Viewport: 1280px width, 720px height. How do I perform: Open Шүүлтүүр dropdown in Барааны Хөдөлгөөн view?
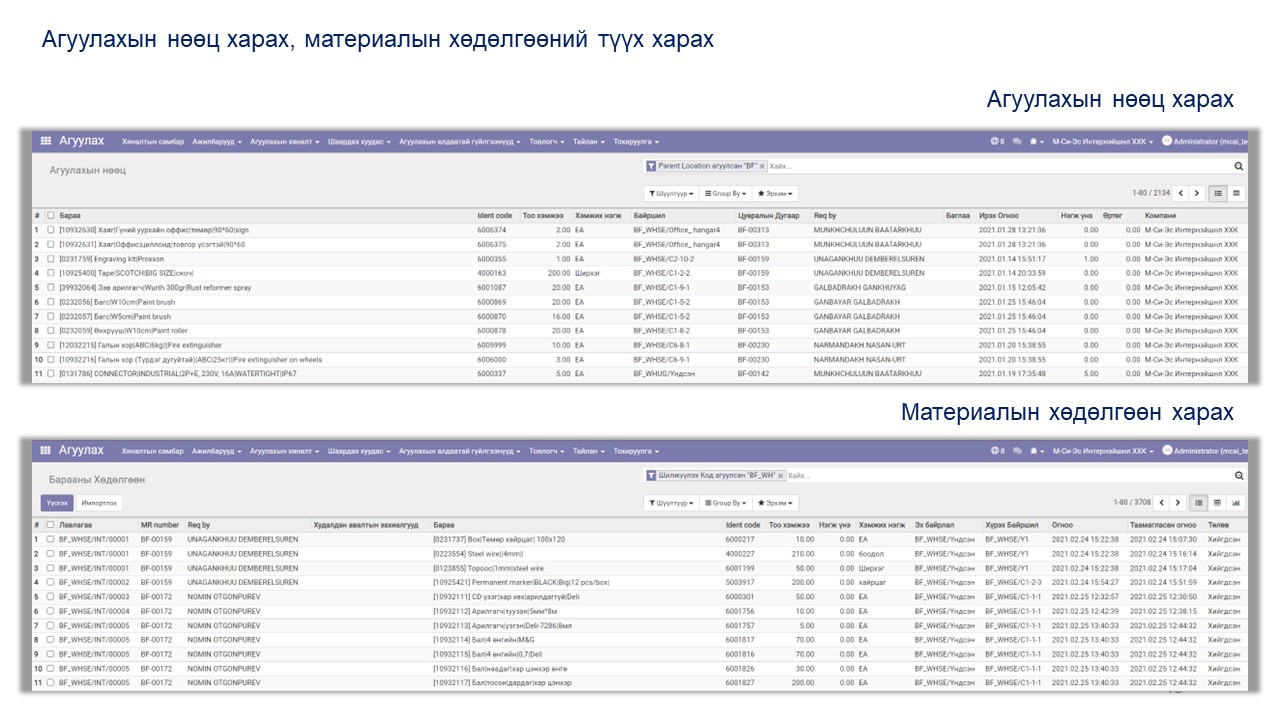(x=671, y=503)
